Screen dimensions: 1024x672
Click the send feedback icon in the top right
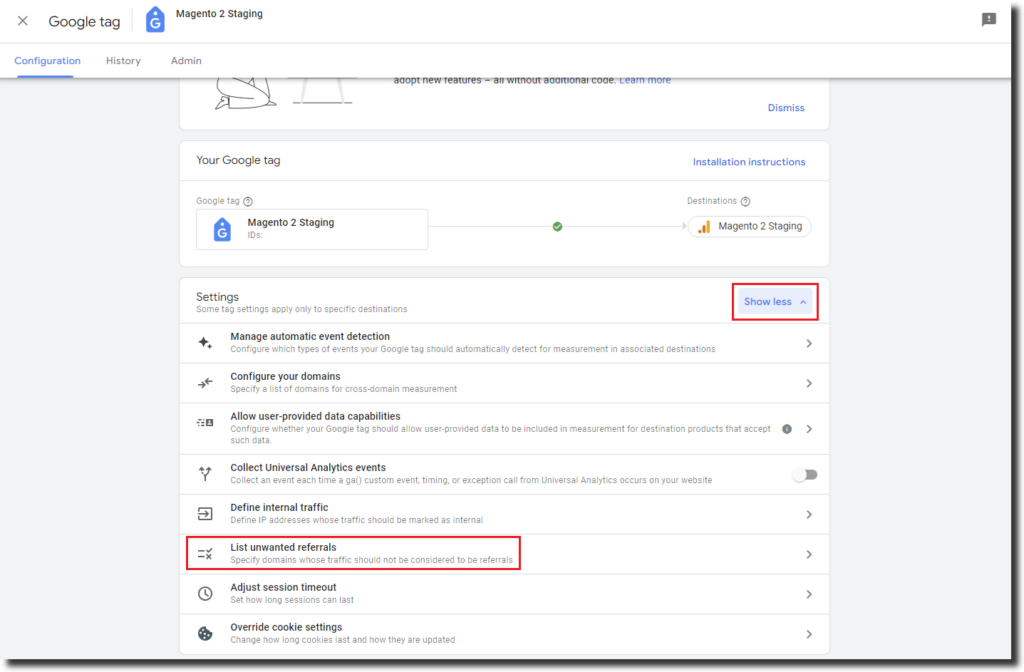tap(989, 20)
